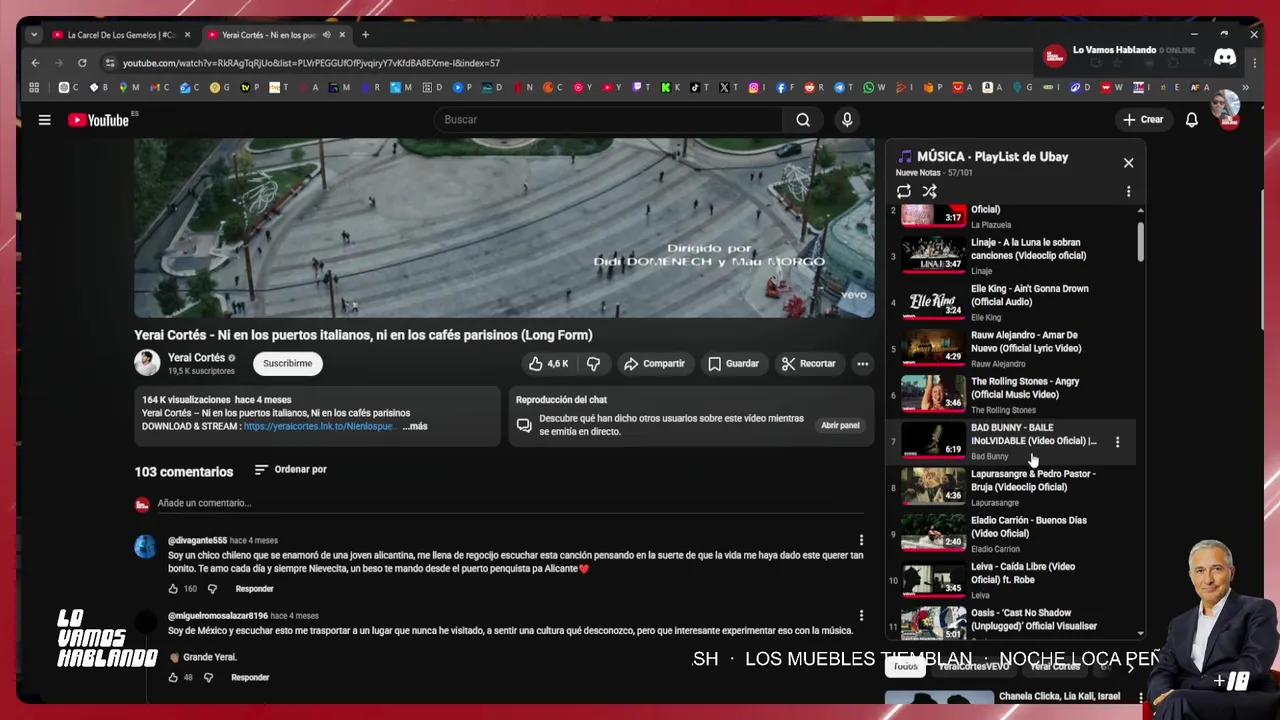Play The Rolling Stones - Angry
Viewport: 1280px width, 720px height.
(x=1010, y=394)
